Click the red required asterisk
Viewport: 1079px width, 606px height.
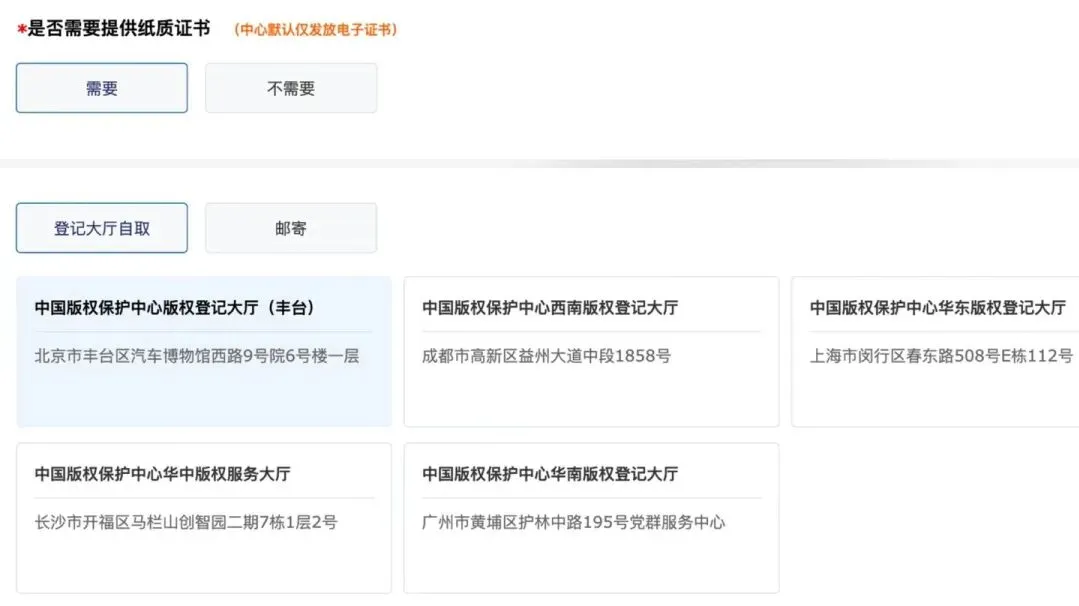21,31
